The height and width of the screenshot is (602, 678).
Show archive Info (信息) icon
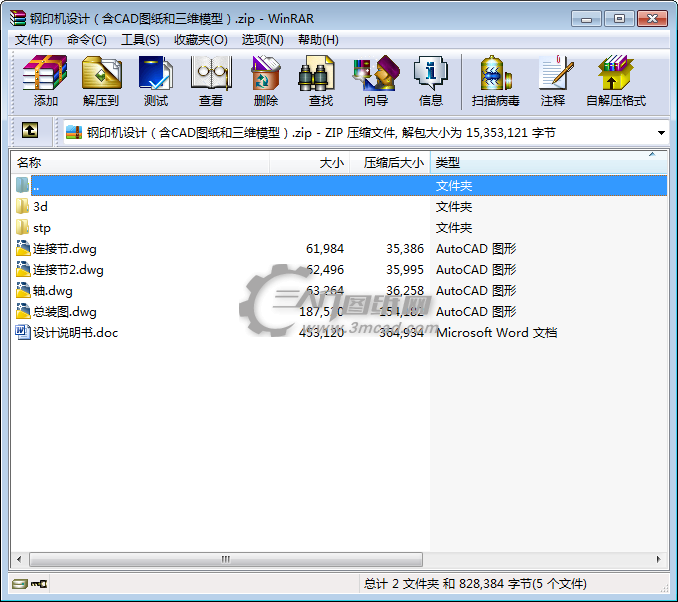[431, 80]
